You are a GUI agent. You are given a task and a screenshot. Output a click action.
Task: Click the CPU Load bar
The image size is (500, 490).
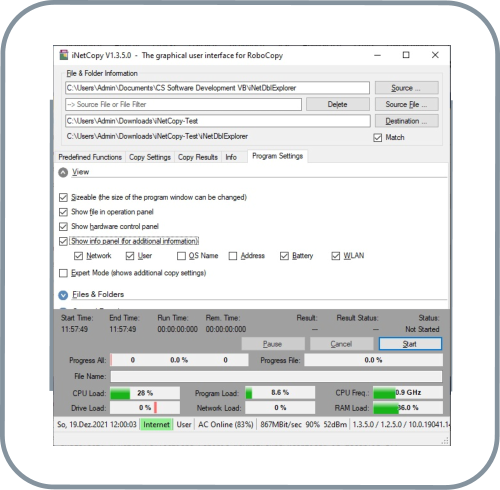click(x=145, y=393)
